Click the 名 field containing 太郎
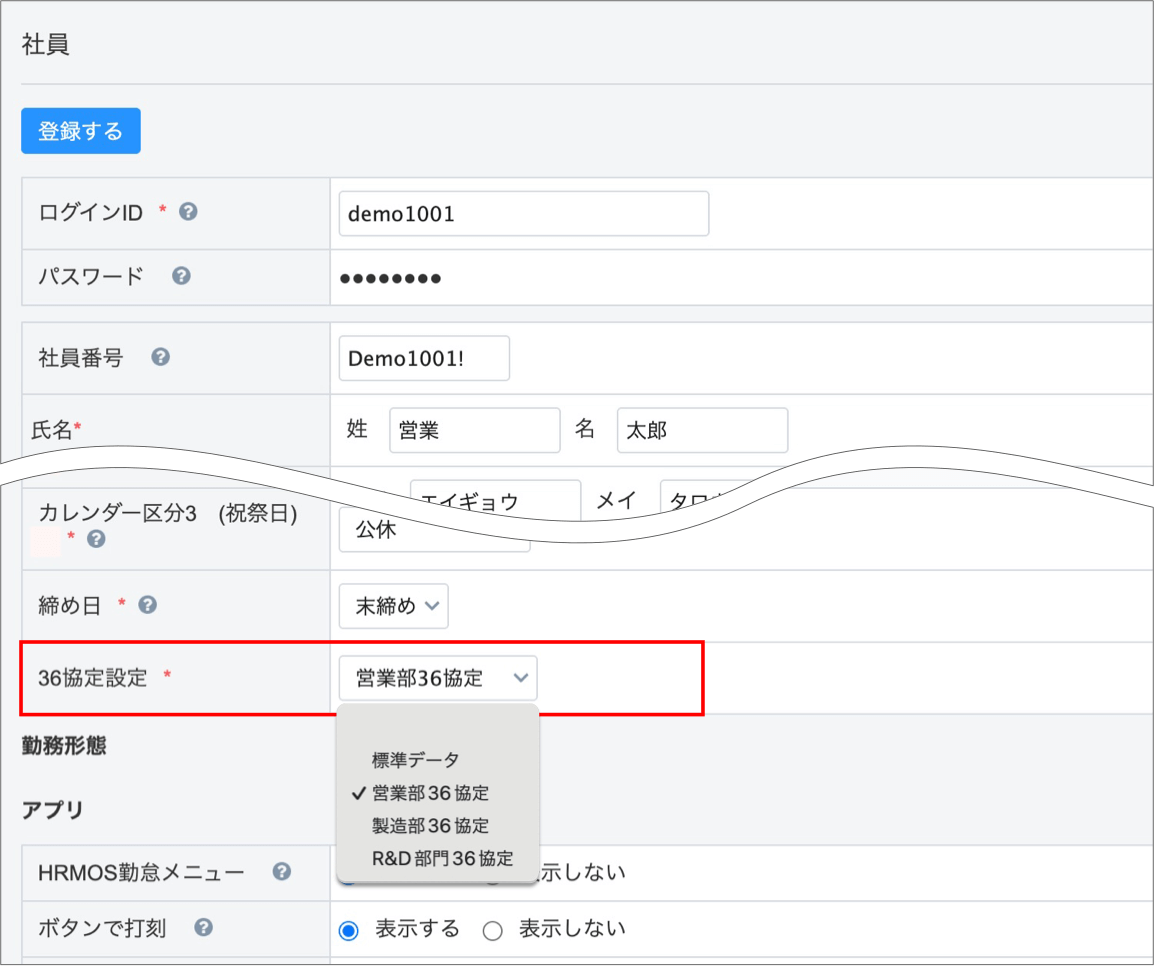The height and width of the screenshot is (966, 1154). tap(702, 430)
